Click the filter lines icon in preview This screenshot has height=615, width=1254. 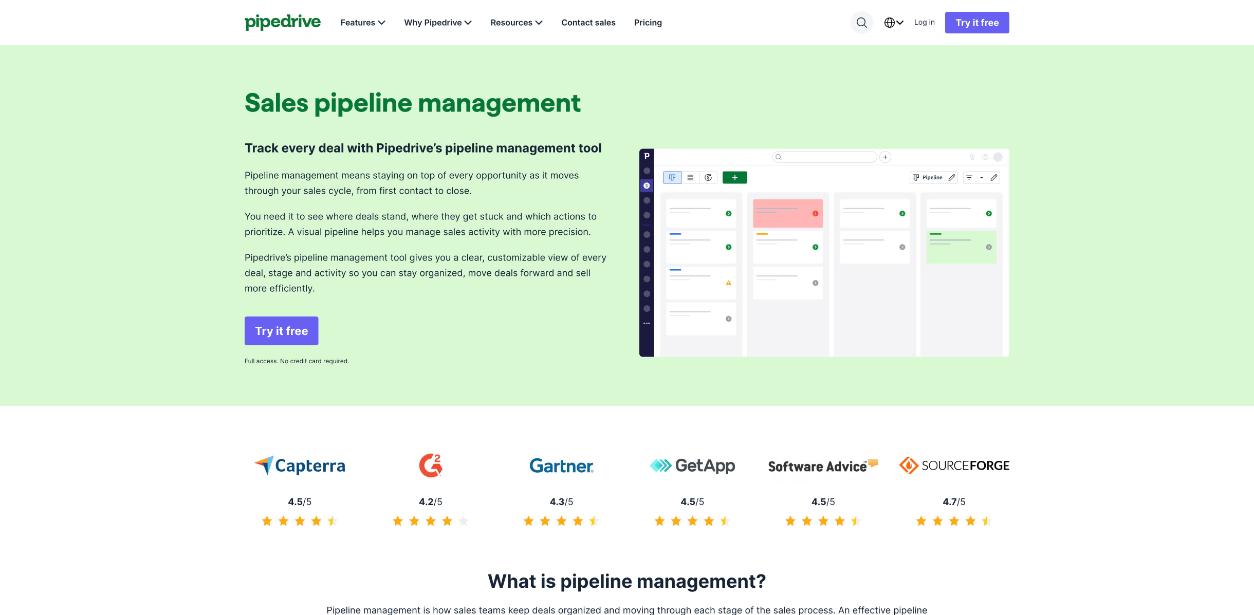tap(969, 177)
